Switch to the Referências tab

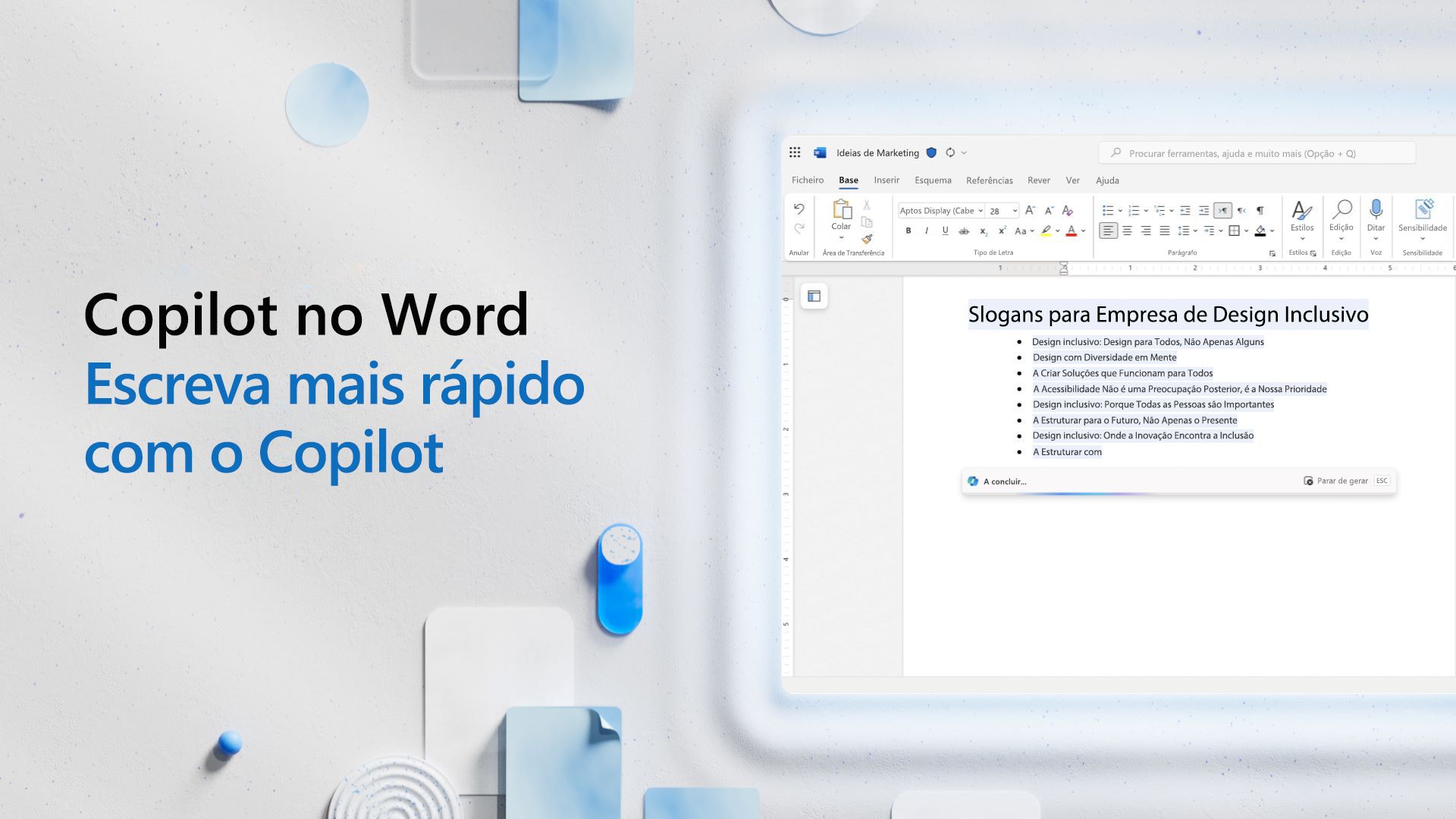pos(990,180)
